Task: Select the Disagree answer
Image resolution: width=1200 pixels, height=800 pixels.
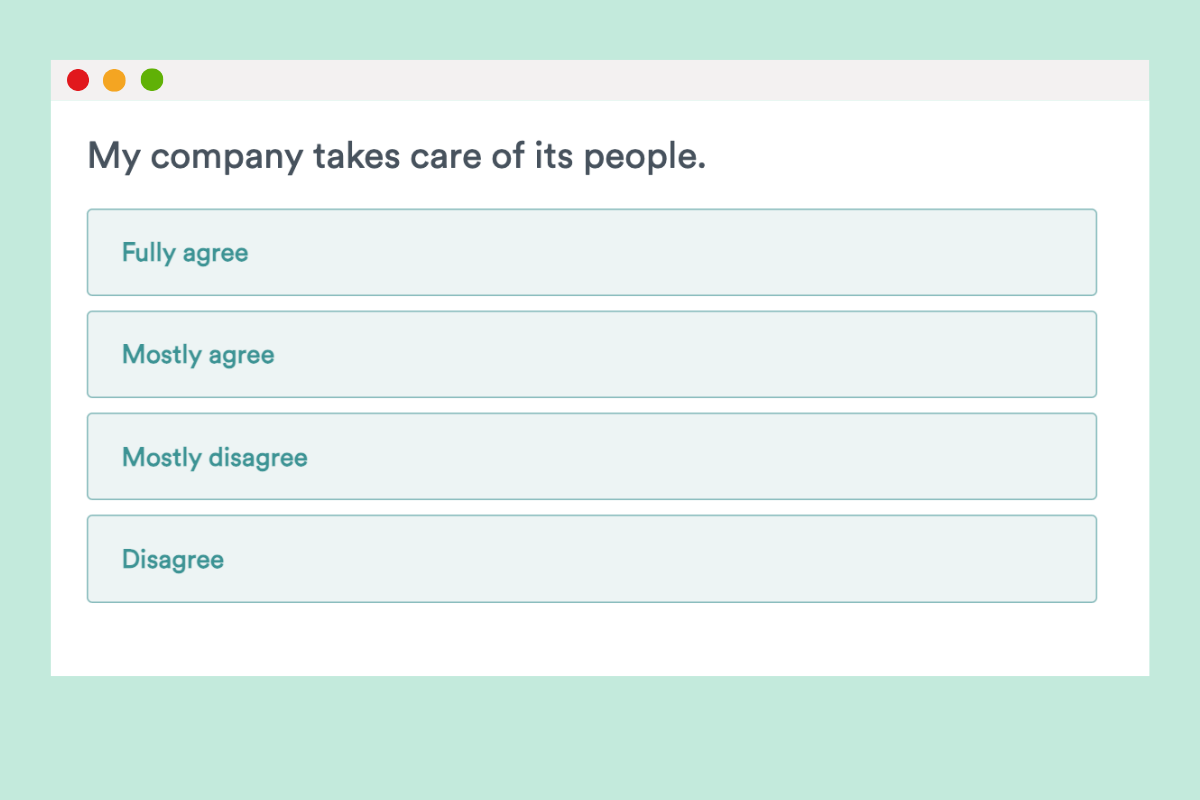Action: [591, 558]
